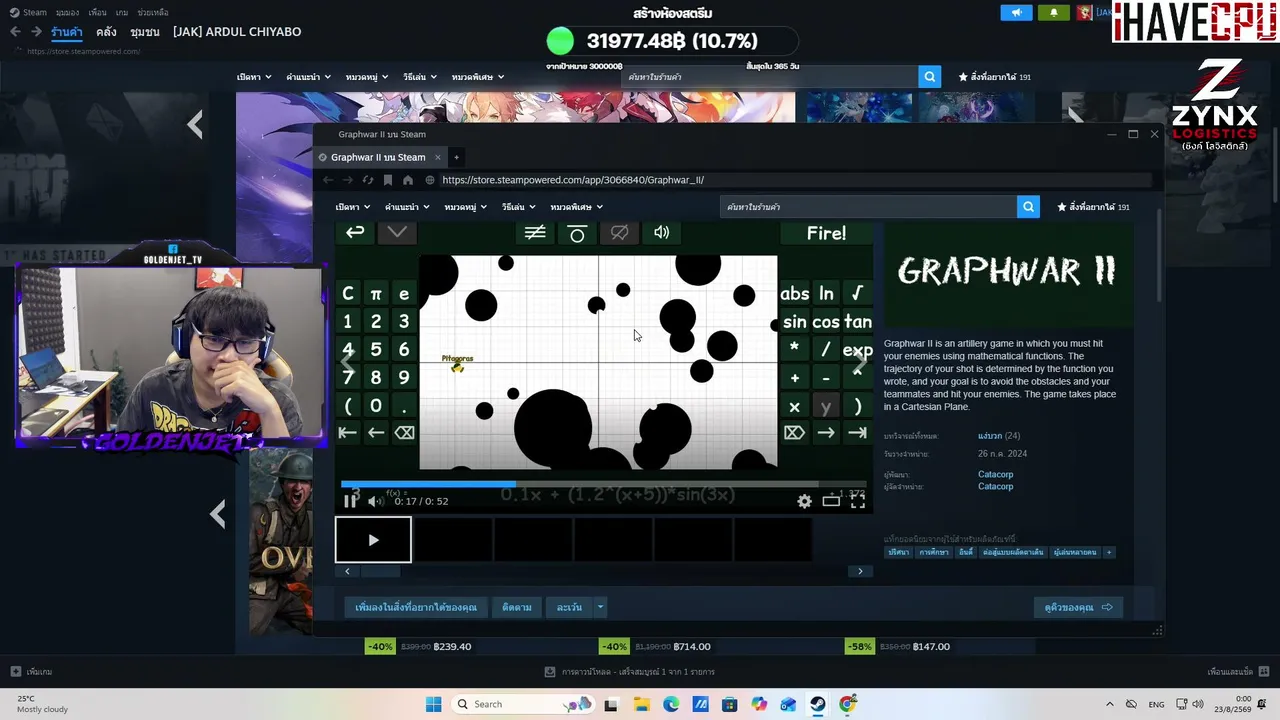Open Microsoft Store from the taskbar
Image resolution: width=1280 pixels, height=720 pixels.
pyautogui.click(x=730, y=704)
